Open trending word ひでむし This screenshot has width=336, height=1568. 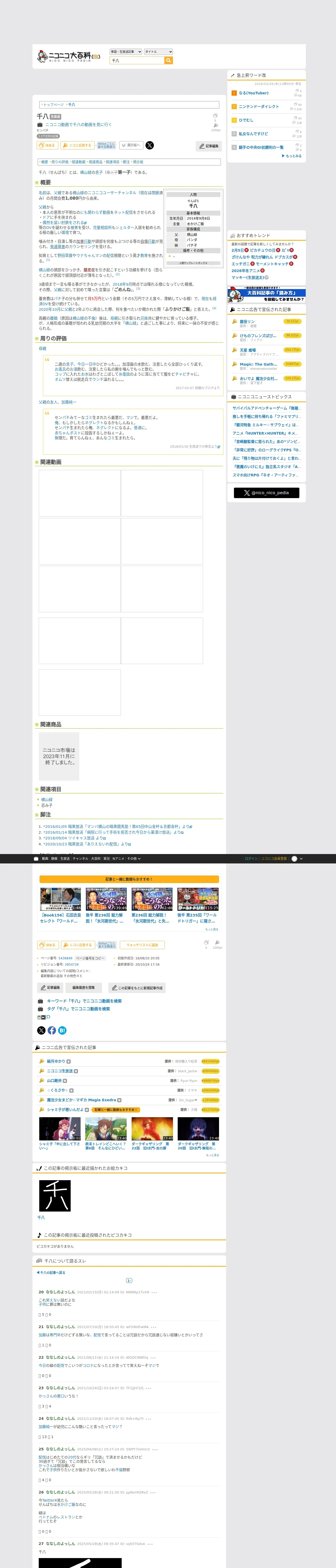(246, 120)
